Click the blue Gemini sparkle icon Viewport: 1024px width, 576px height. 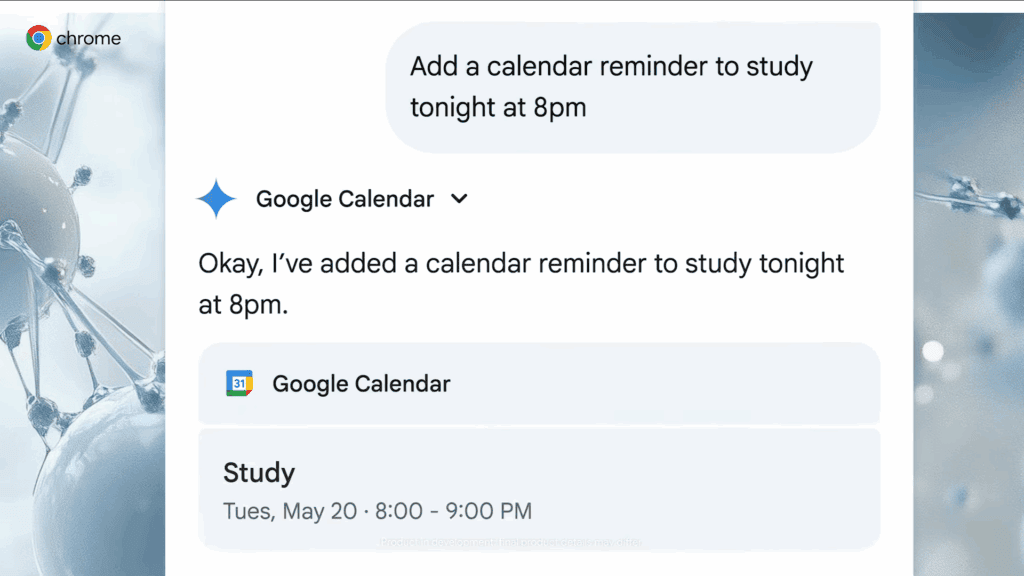pyautogui.click(x=216, y=199)
